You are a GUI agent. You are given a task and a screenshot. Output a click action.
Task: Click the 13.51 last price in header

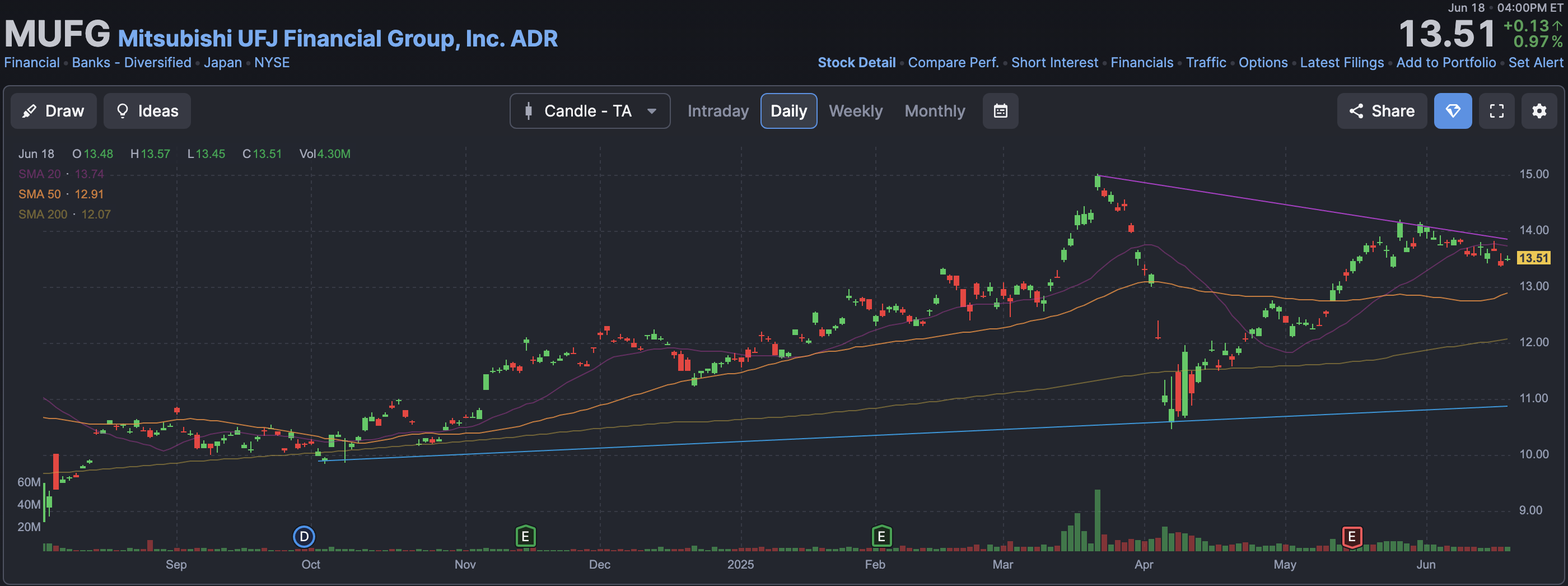[1447, 34]
